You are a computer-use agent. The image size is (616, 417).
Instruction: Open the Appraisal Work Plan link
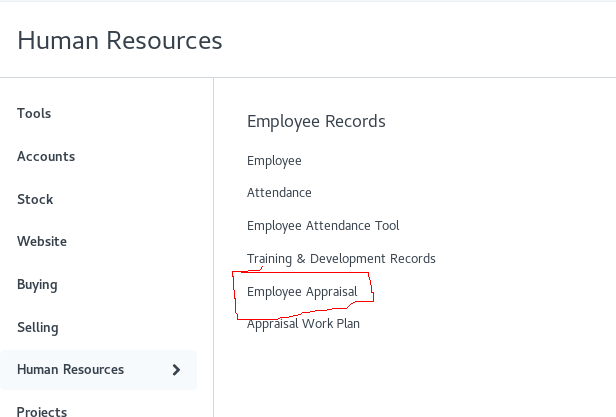click(303, 324)
